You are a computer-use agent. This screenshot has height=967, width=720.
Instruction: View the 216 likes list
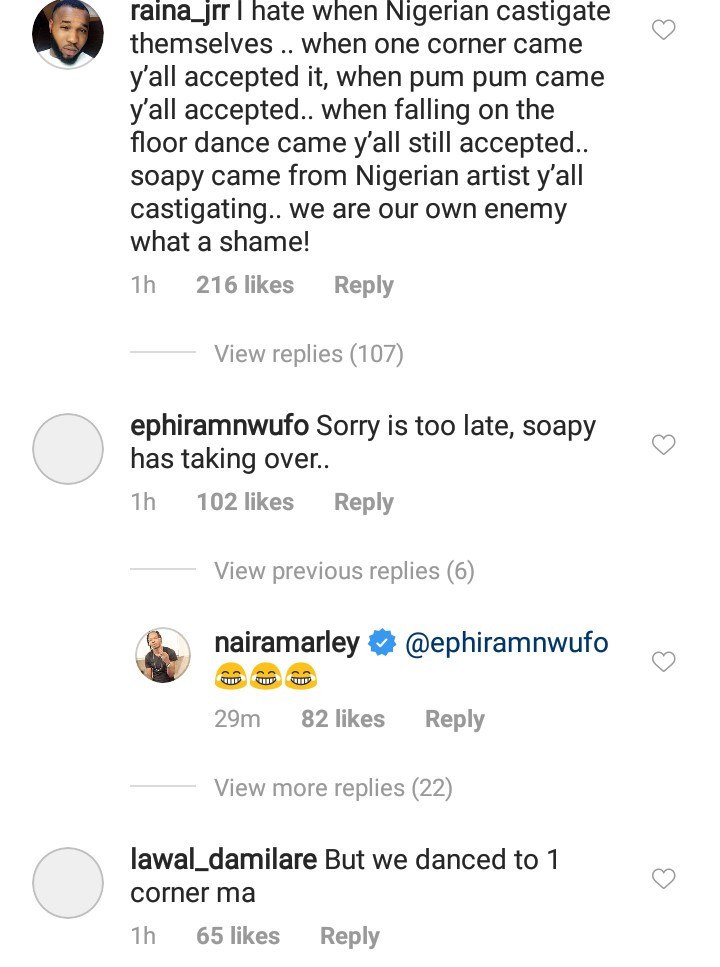coord(245,285)
